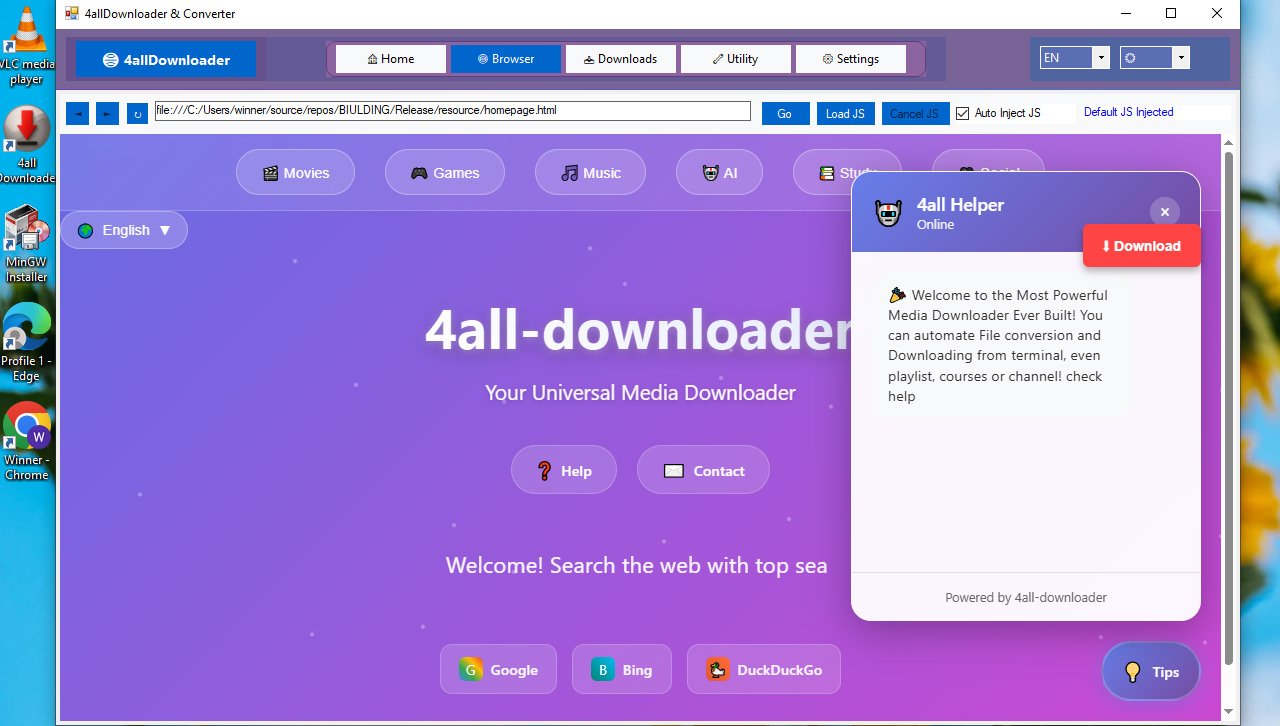Click the scrollbar's up arrow
1280x726 pixels.
[1229, 142]
